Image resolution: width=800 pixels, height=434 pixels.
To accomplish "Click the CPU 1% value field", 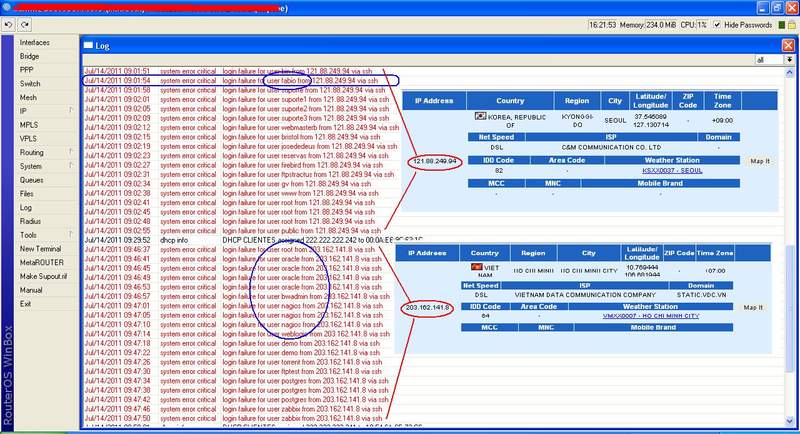I will [702, 24].
